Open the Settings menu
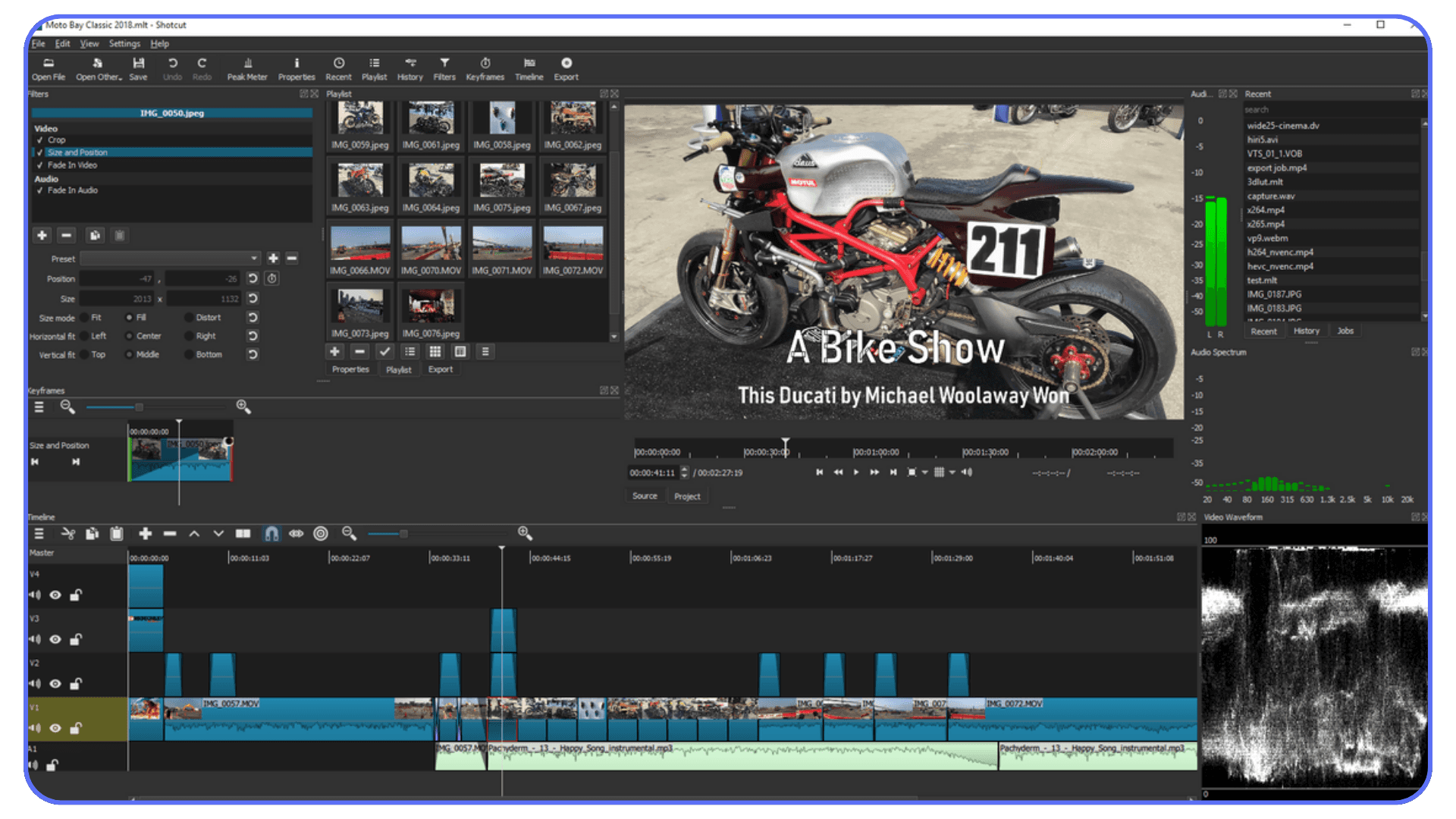Screen dimensions: 1456x819 coord(124,43)
